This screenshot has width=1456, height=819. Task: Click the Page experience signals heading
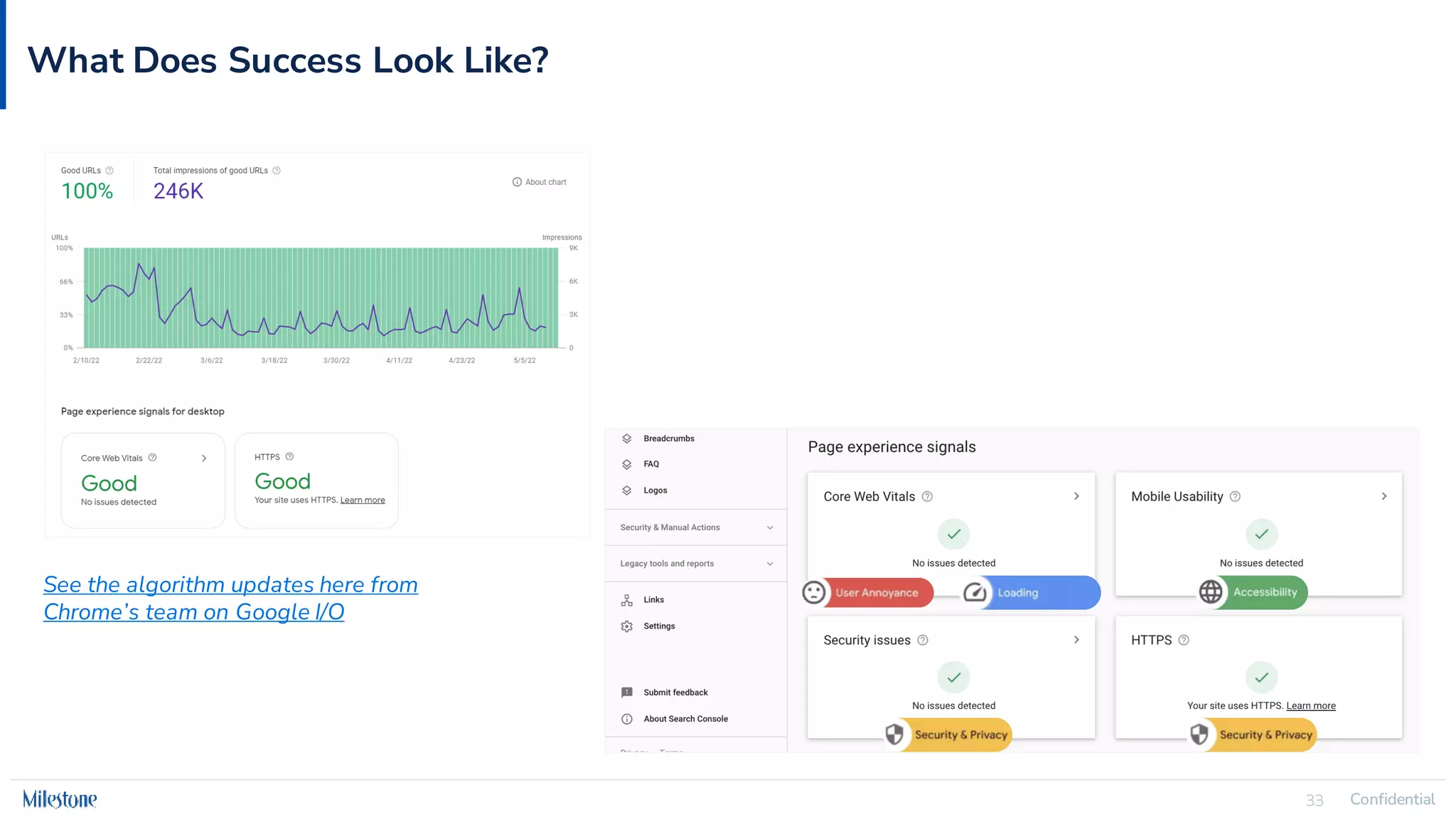coord(892,447)
